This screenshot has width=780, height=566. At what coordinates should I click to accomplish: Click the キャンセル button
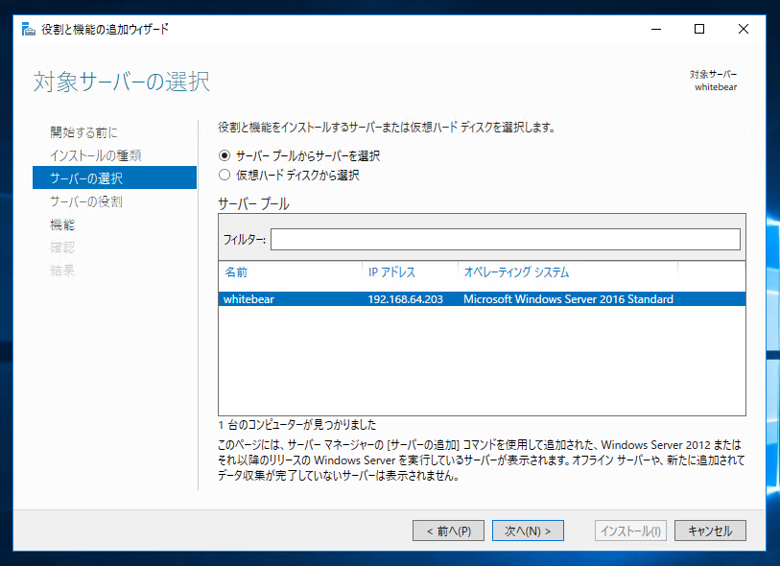710,531
